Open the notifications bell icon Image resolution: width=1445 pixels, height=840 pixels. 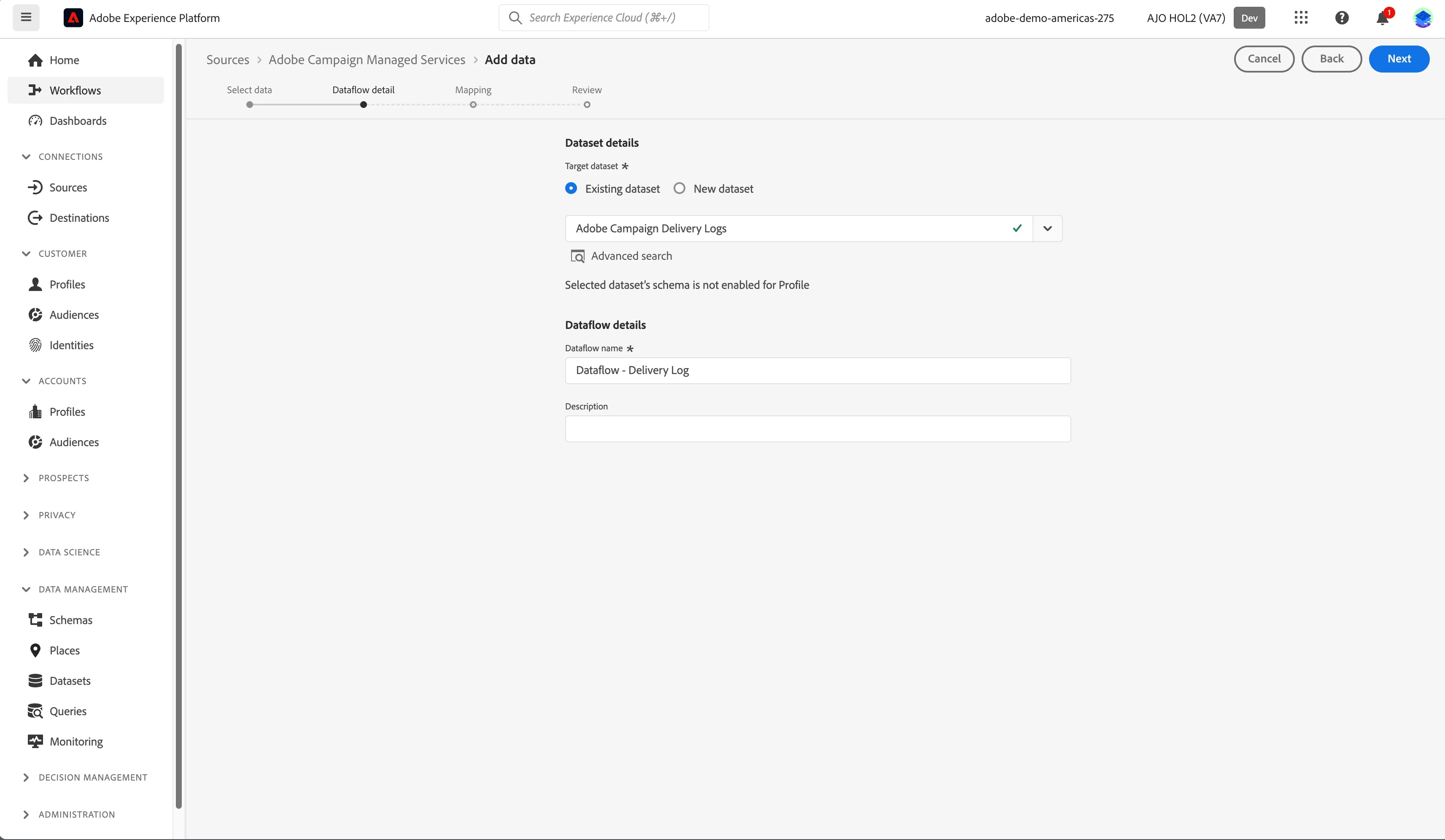pos(1383,18)
